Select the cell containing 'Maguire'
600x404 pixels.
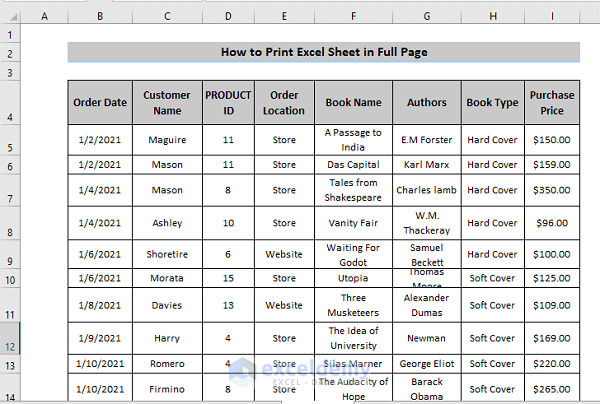click(167, 140)
